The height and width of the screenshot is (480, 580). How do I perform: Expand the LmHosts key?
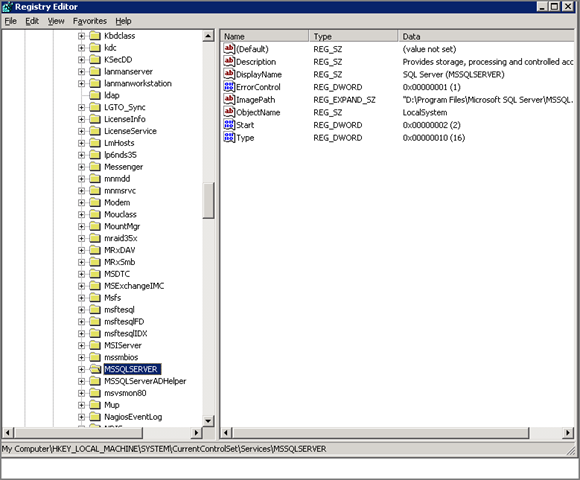pos(81,143)
